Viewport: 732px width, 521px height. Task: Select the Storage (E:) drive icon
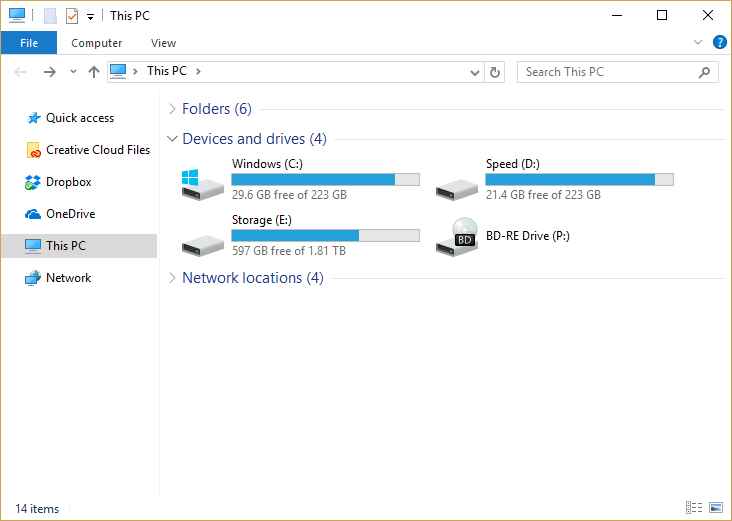pos(203,246)
